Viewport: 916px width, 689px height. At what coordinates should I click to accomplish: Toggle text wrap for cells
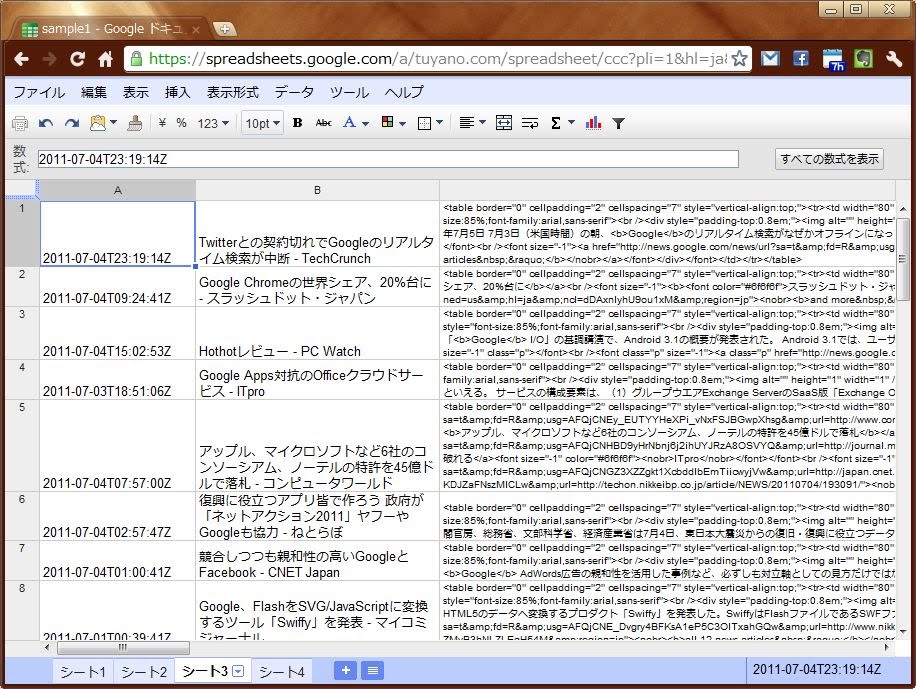click(x=530, y=123)
